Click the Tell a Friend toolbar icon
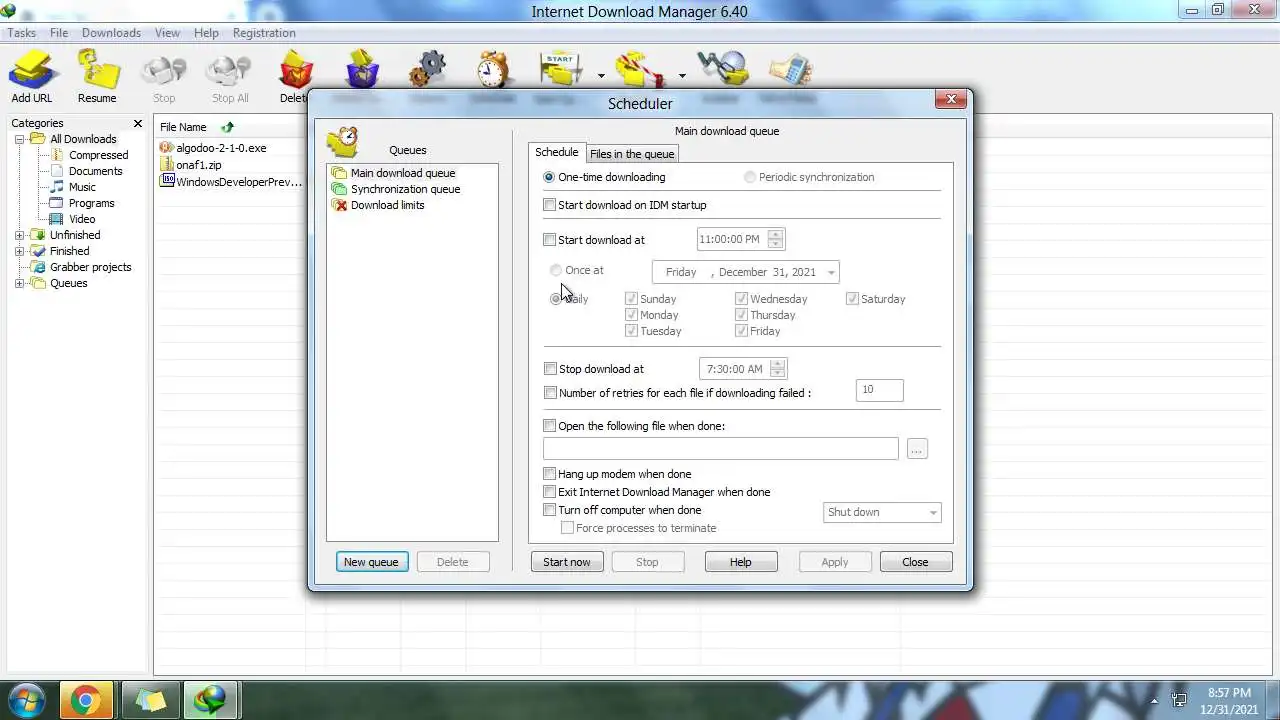Screen dimensions: 1280x720 click(789, 70)
